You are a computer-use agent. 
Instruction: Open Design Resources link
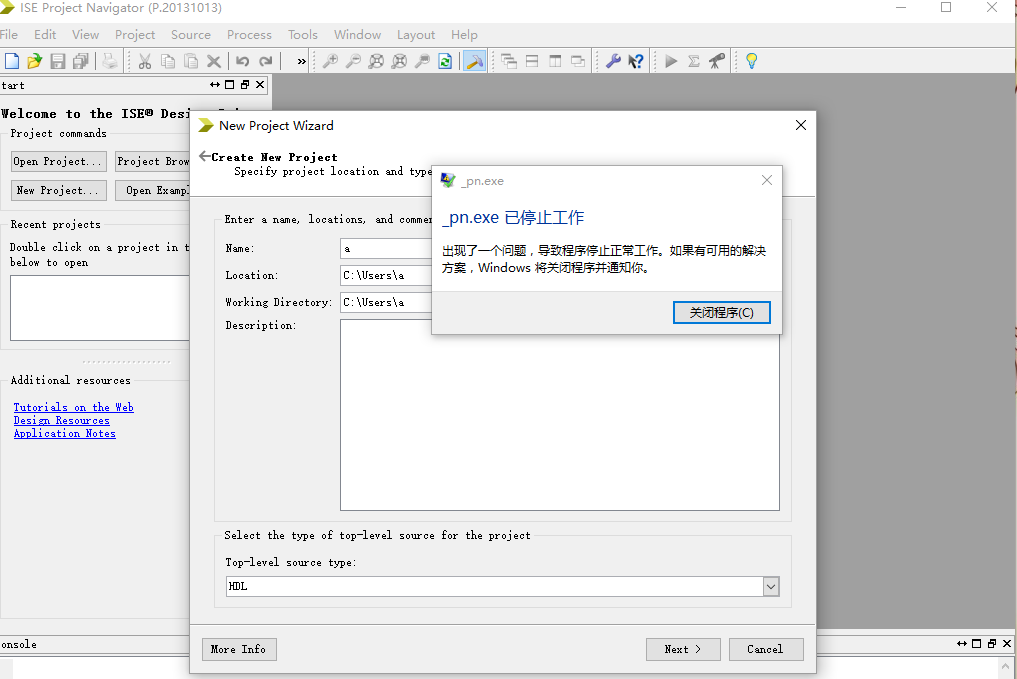click(x=62, y=420)
